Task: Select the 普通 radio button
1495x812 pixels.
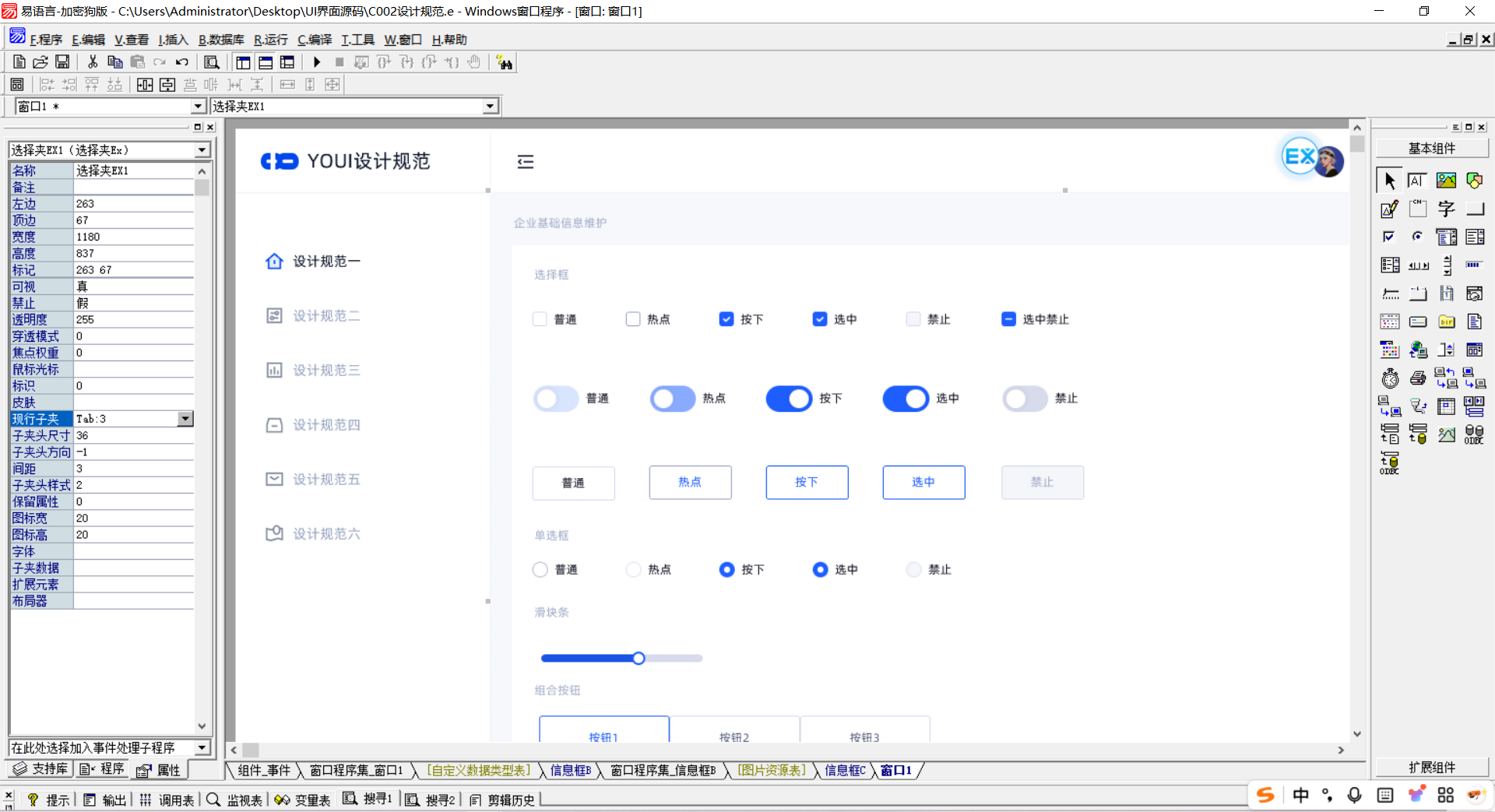Action: [540, 570]
